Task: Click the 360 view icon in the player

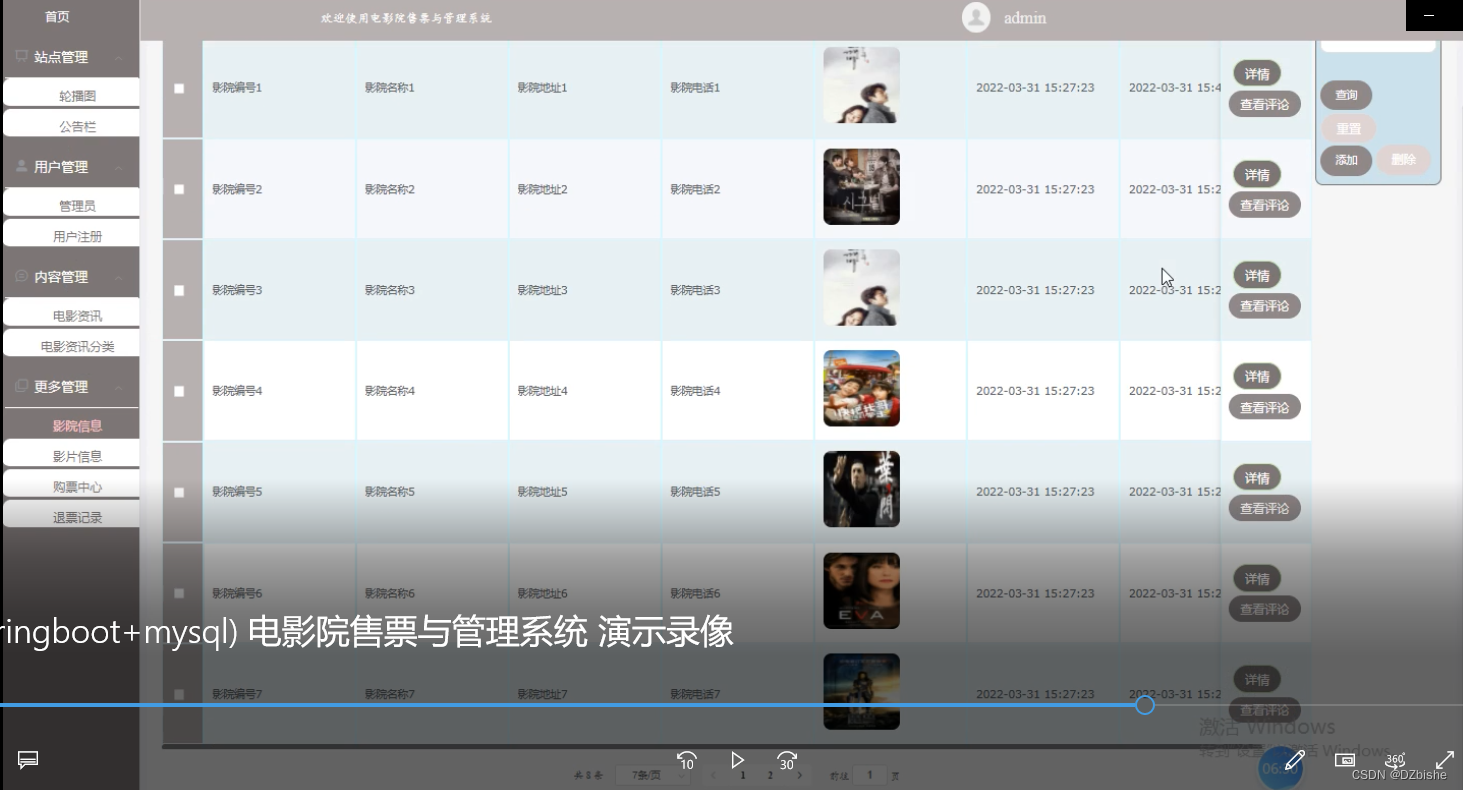Action: point(1395,760)
